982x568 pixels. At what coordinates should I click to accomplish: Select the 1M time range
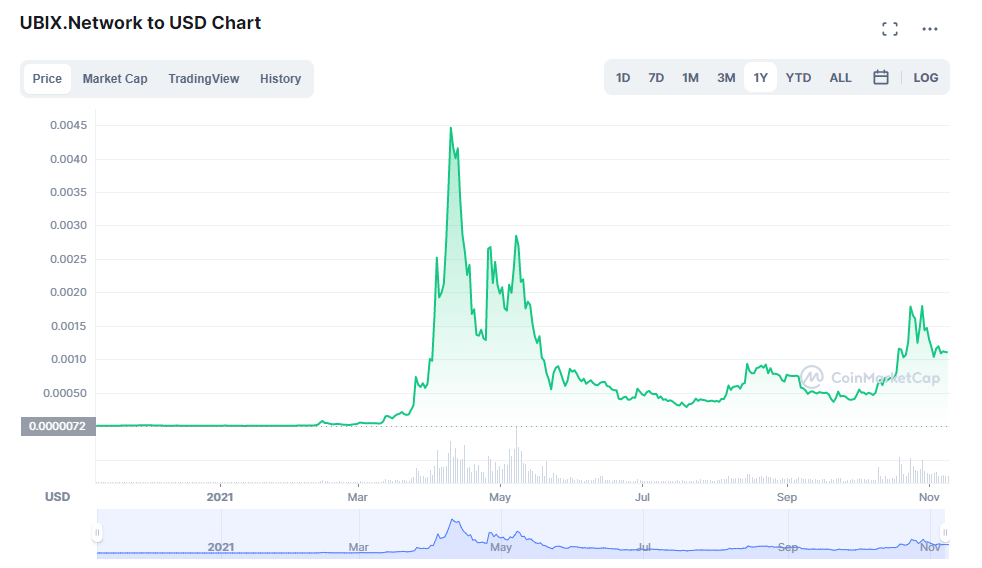(x=690, y=78)
